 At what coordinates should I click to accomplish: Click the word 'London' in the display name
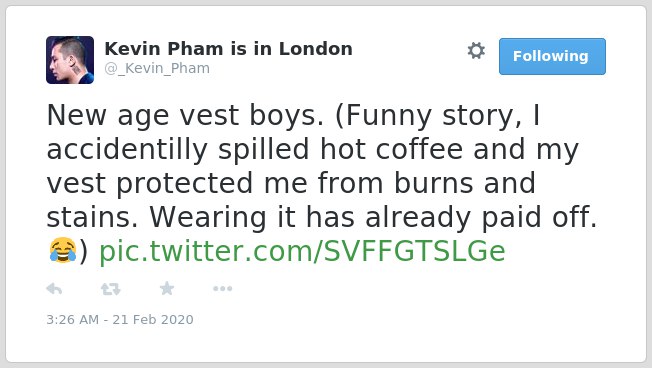click(x=316, y=49)
